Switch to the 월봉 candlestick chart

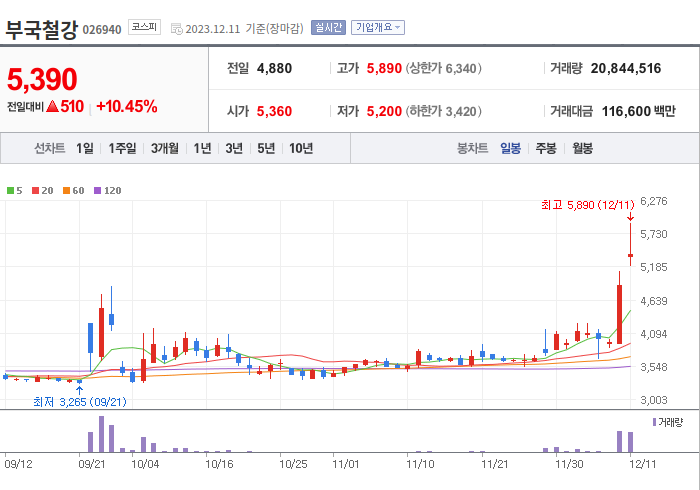point(583,148)
